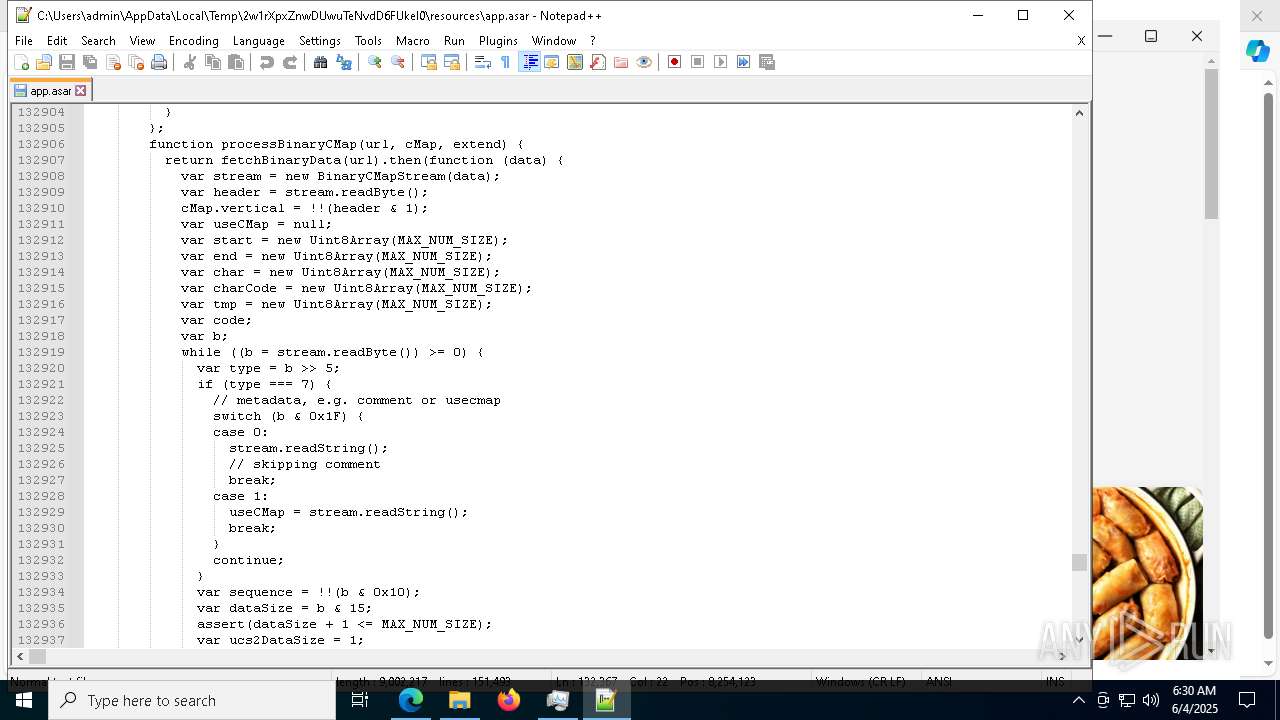Image resolution: width=1280 pixels, height=720 pixels.
Task: Undo last action with Undo icon
Action: pyautogui.click(x=267, y=62)
